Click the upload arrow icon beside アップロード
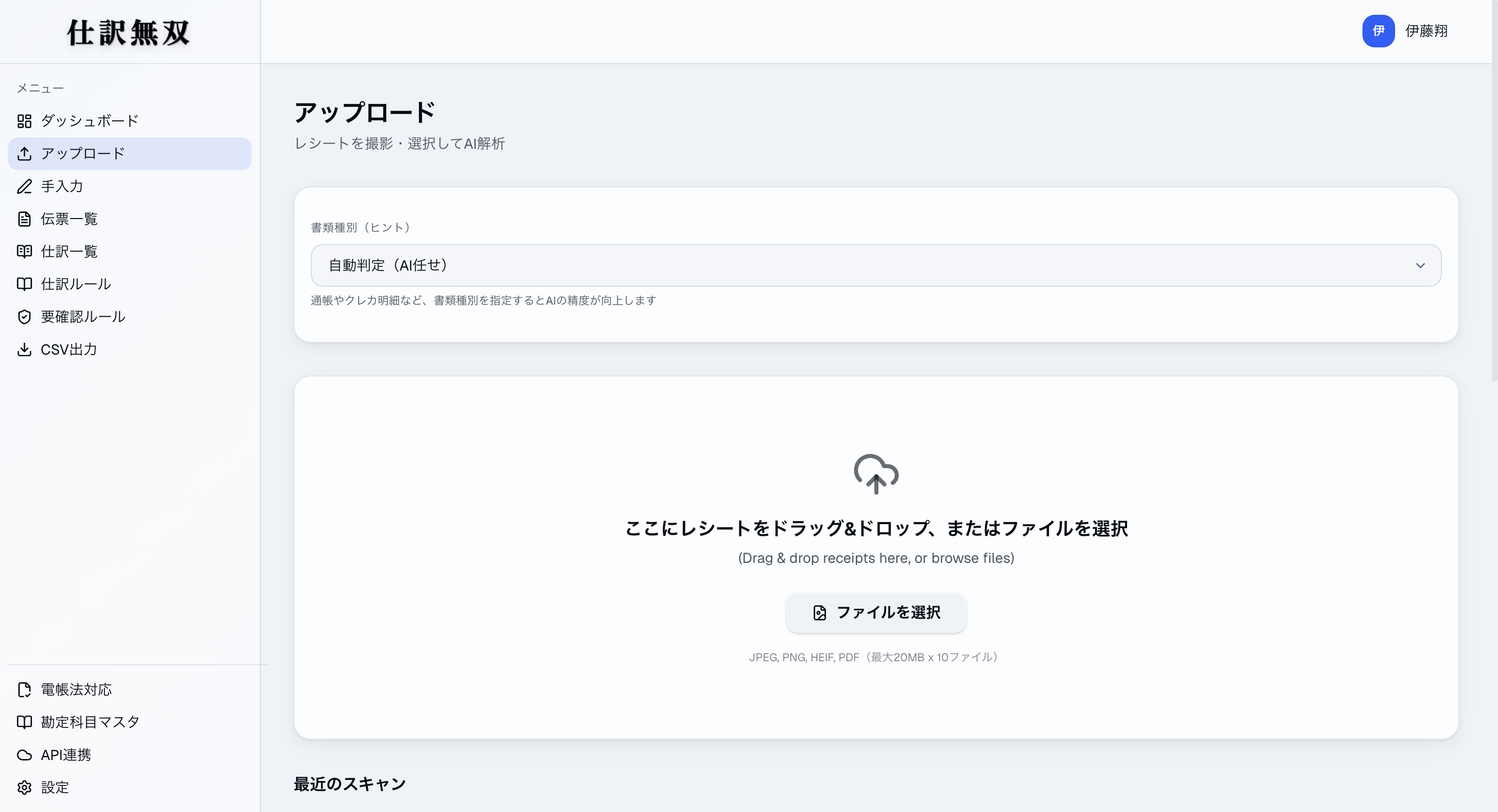The height and width of the screenshot is (812, 1498). 24,153
